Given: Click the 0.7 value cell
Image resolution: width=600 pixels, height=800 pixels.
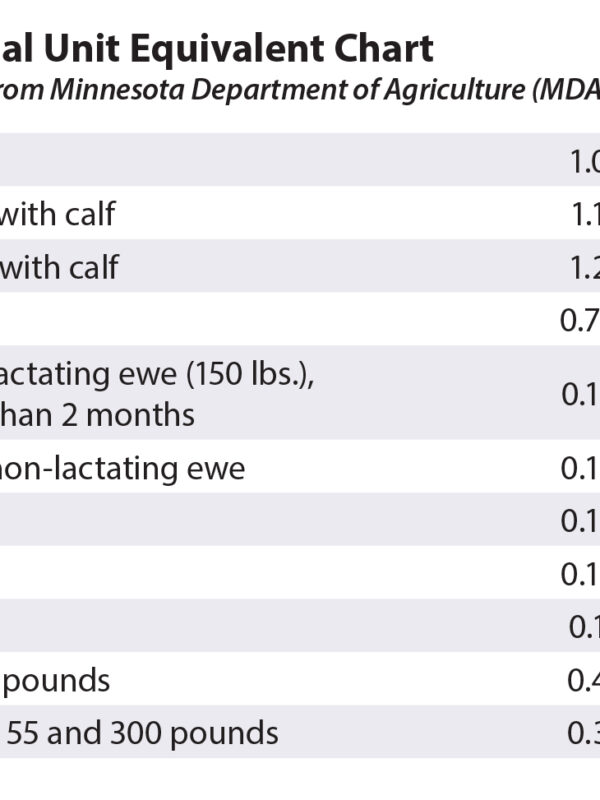Looking at the screenshot, I should 582,320.
